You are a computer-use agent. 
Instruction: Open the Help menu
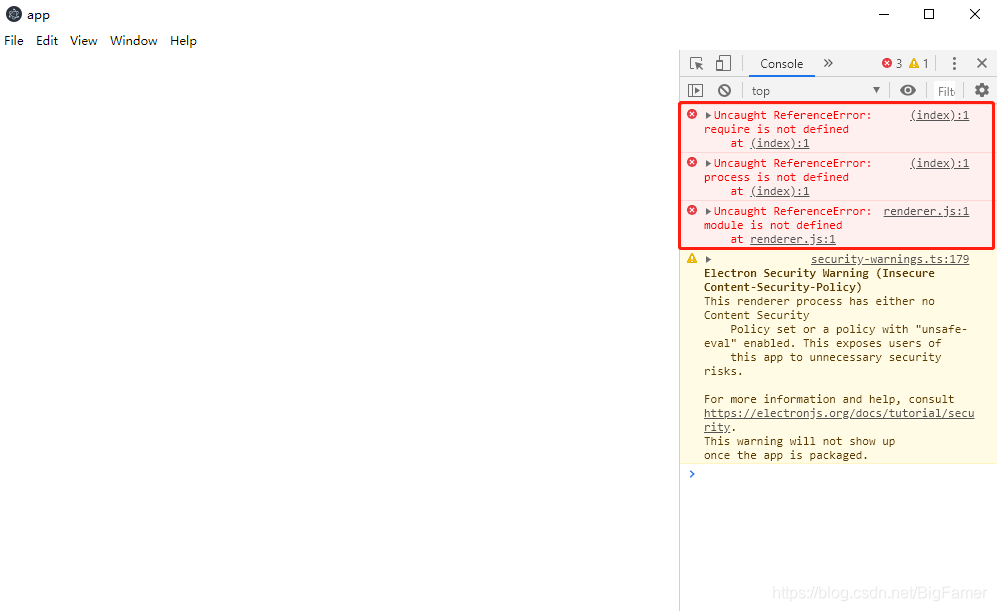(x=183, y=41)
